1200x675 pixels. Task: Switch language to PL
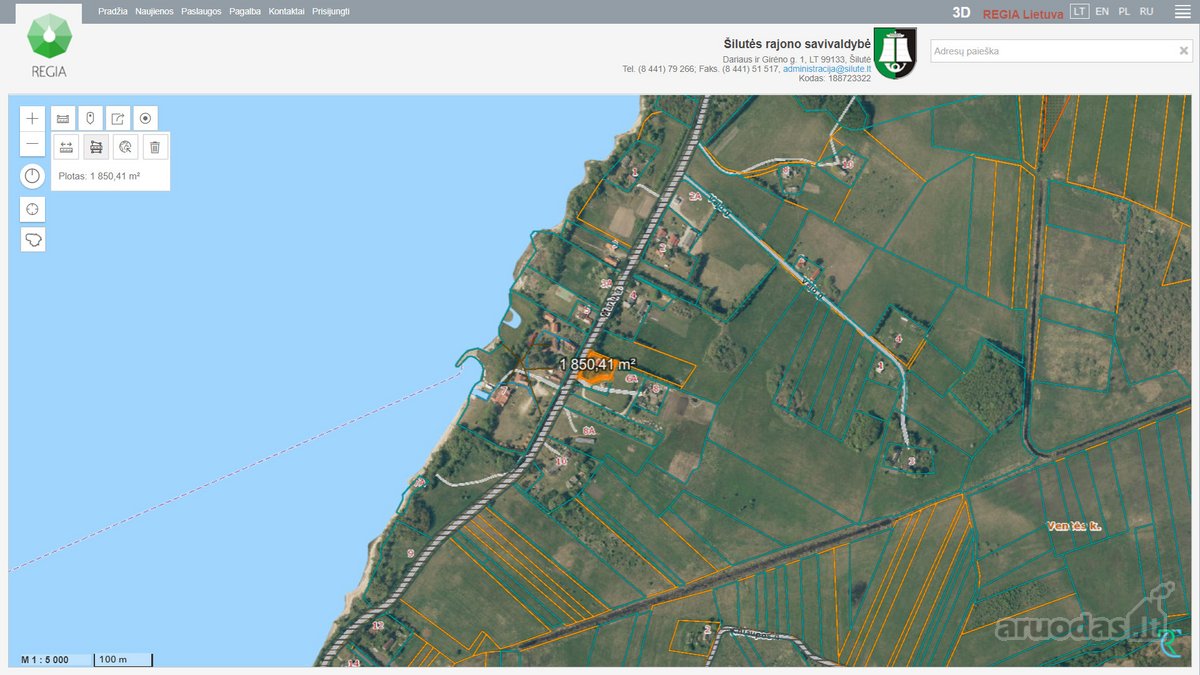point(1124,12)
